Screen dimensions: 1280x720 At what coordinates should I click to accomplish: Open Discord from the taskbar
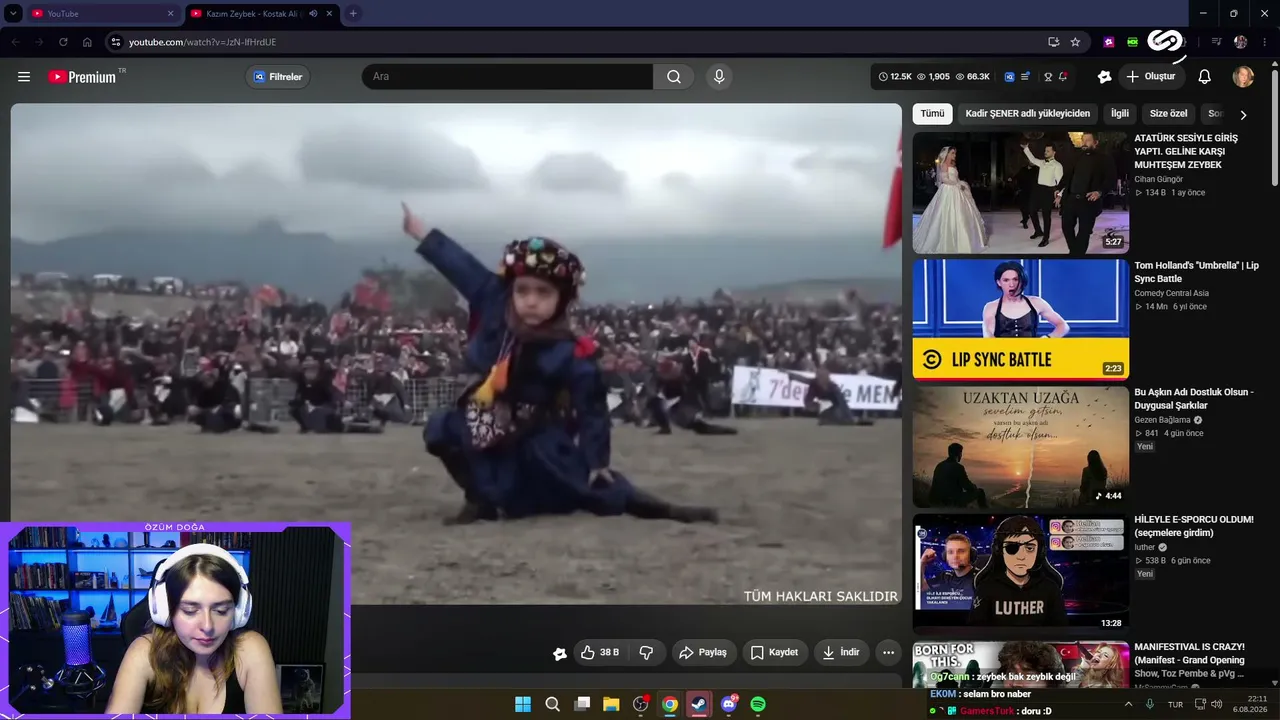coord(729,704)
